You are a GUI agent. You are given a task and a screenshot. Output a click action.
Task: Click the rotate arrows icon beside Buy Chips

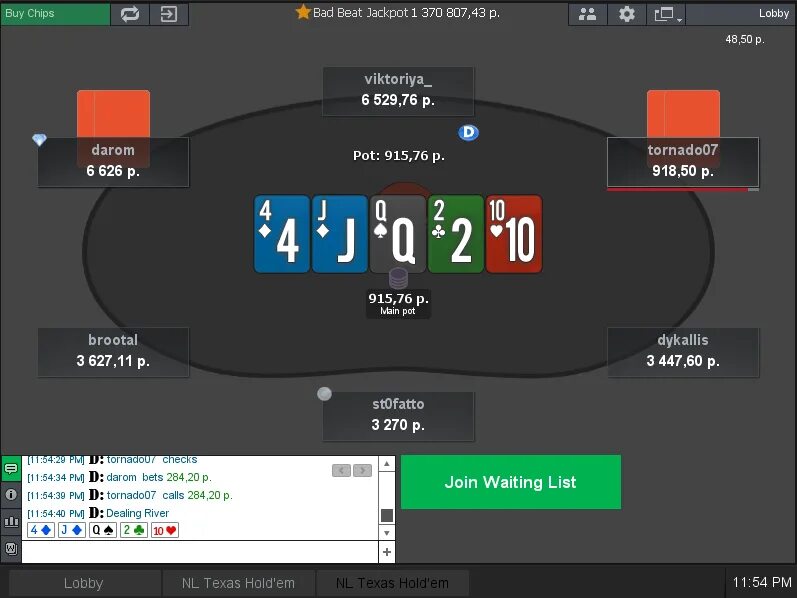[130, 14]
